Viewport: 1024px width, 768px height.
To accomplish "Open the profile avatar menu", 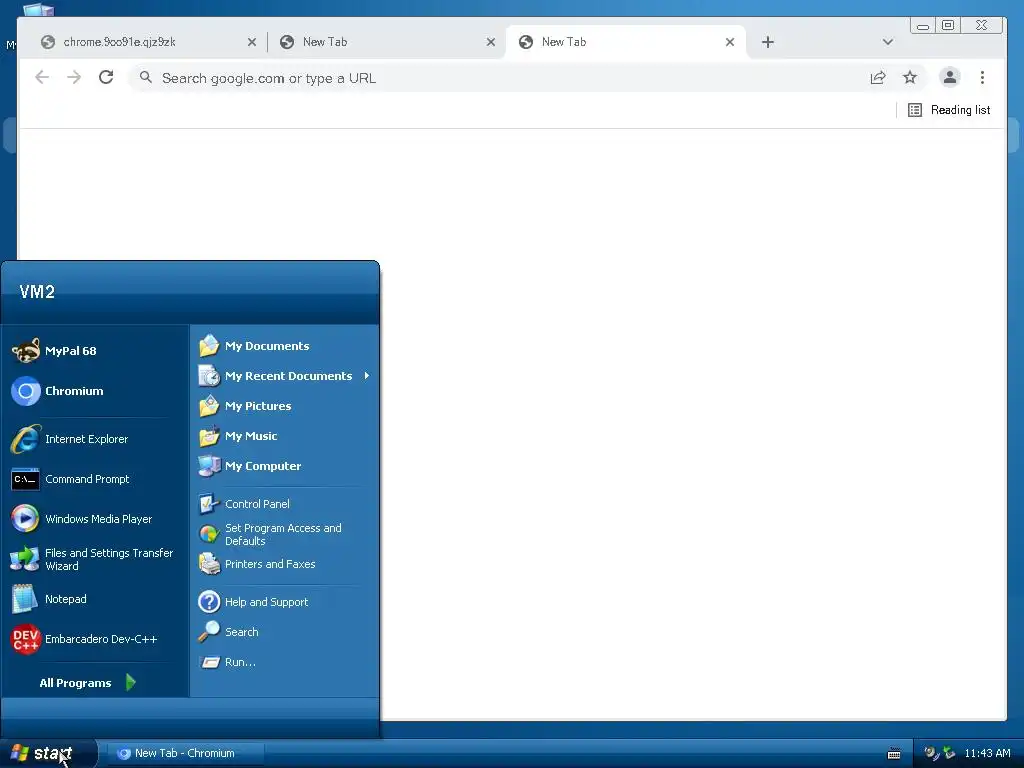I will [x=950, y=78].
